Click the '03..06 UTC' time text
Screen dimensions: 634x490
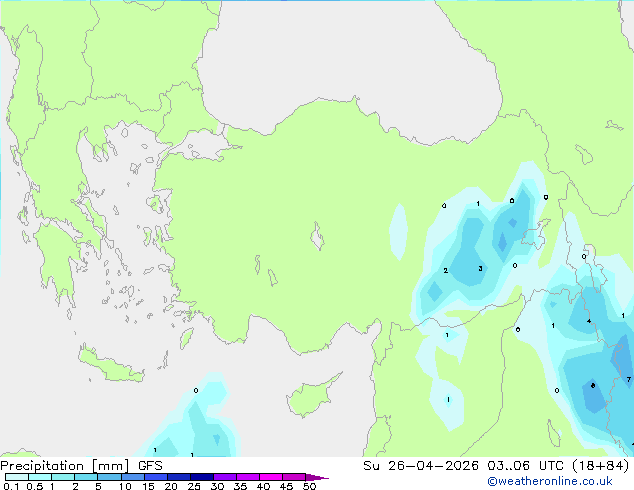tap(525, 466)
